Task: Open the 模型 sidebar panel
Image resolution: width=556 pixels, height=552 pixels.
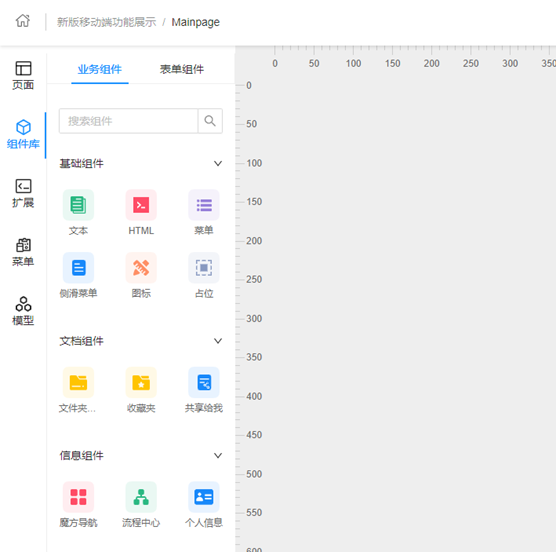Action: (x=23, y=311)
